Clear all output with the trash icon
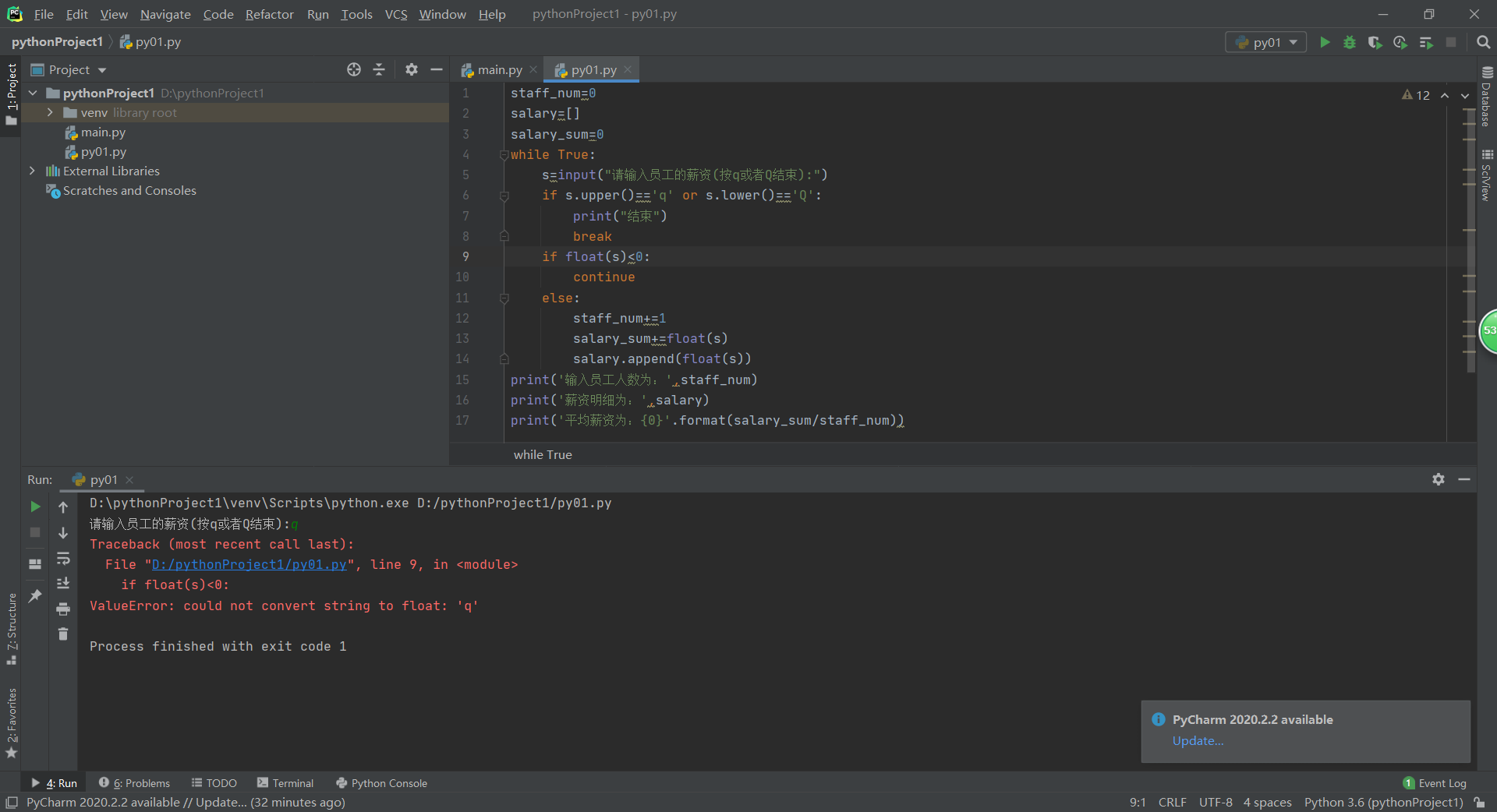The image size is (1497, 812). coord(63,634)
